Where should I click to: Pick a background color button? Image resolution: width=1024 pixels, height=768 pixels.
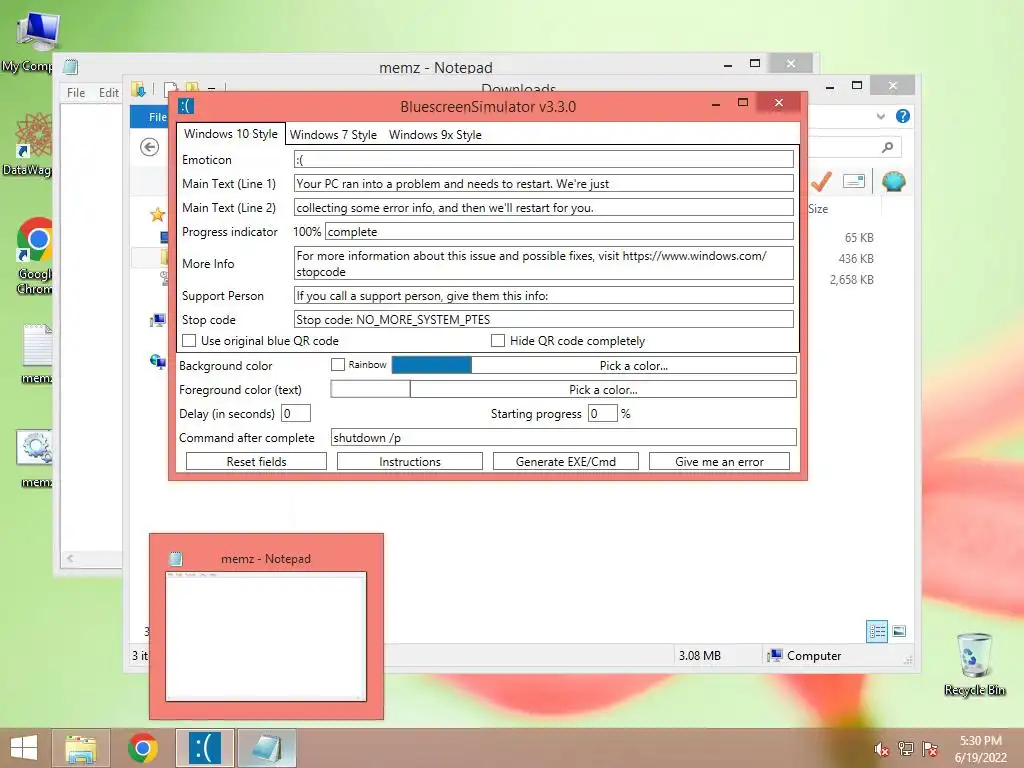[x=633, y=365]
